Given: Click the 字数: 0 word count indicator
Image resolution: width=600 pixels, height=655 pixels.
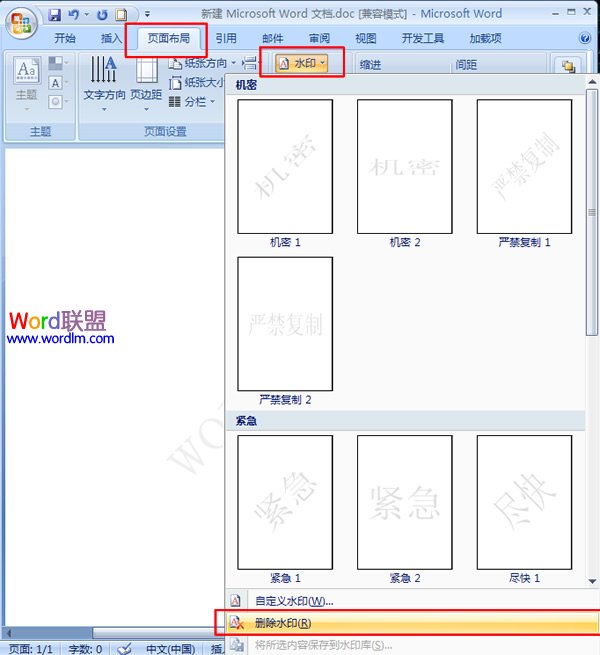Looking at the screenshot, I should tap(85, 649).
